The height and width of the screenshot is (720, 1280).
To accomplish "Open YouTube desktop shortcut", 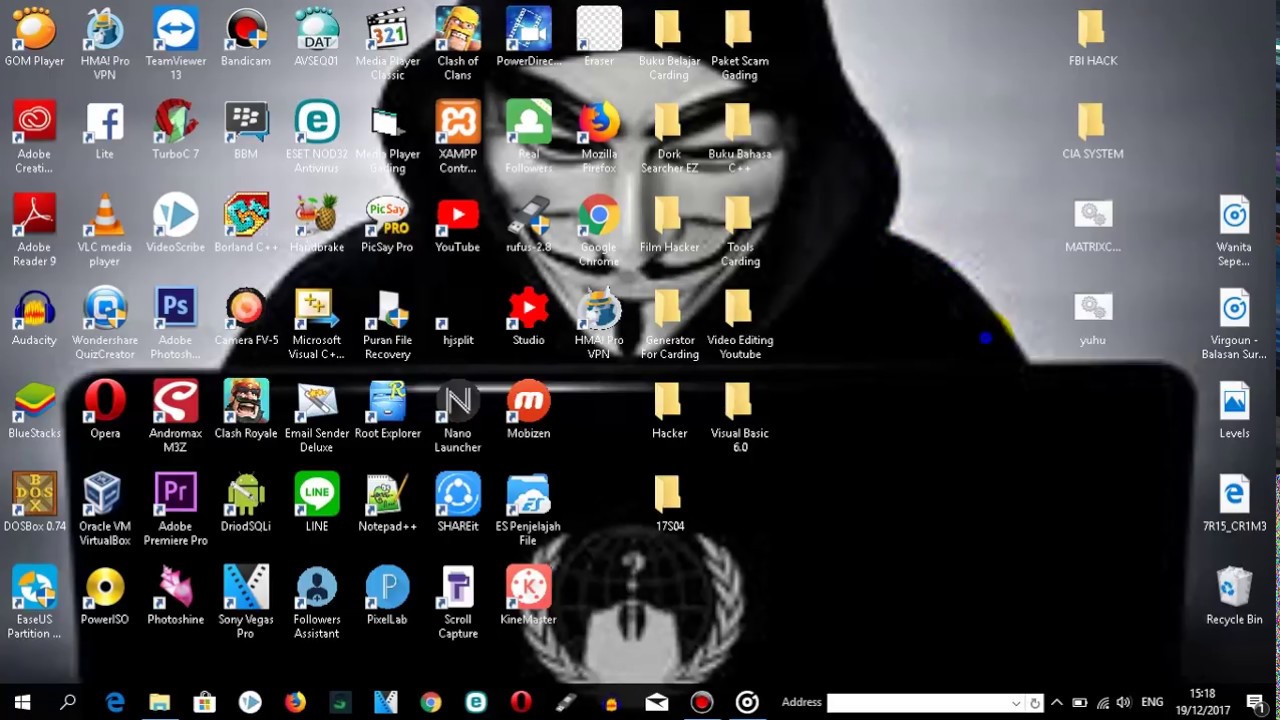I will (x=458, y=223).
